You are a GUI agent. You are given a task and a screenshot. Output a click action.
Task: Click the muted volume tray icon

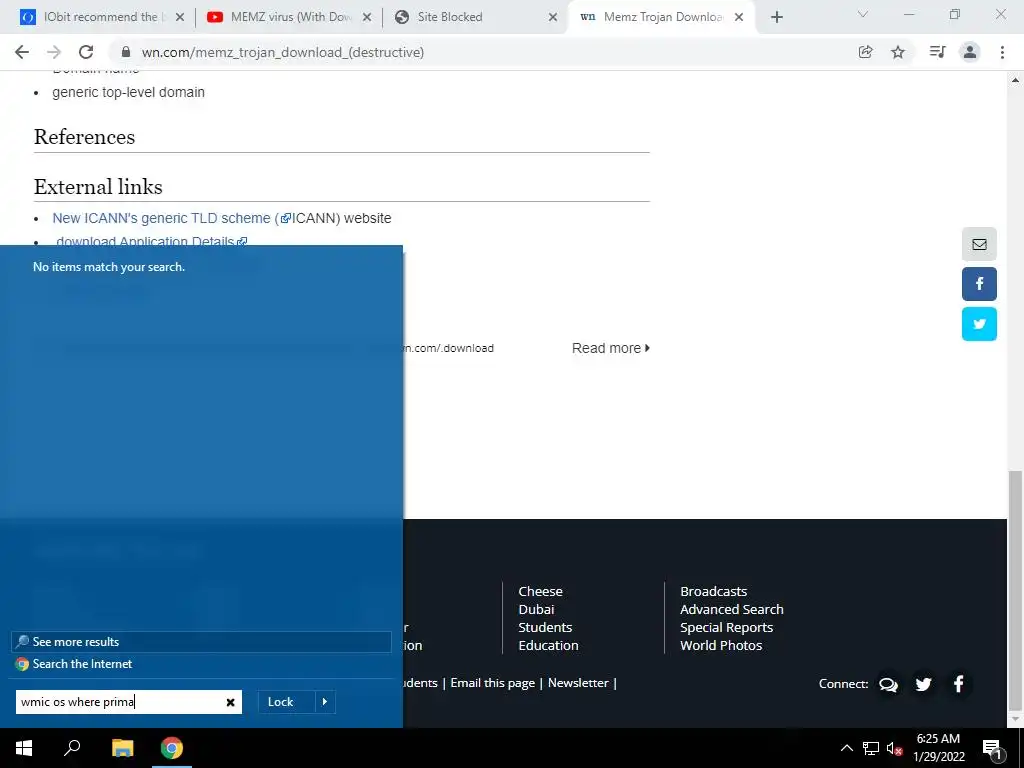tap(894, 748)
